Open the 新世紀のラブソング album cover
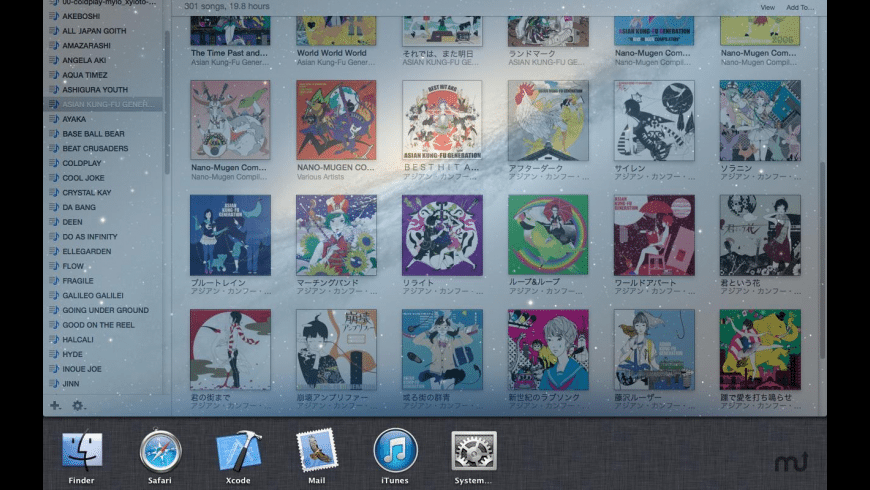This screenshot has height=490, width=870. pyautogui.click(x=548, y=350)
